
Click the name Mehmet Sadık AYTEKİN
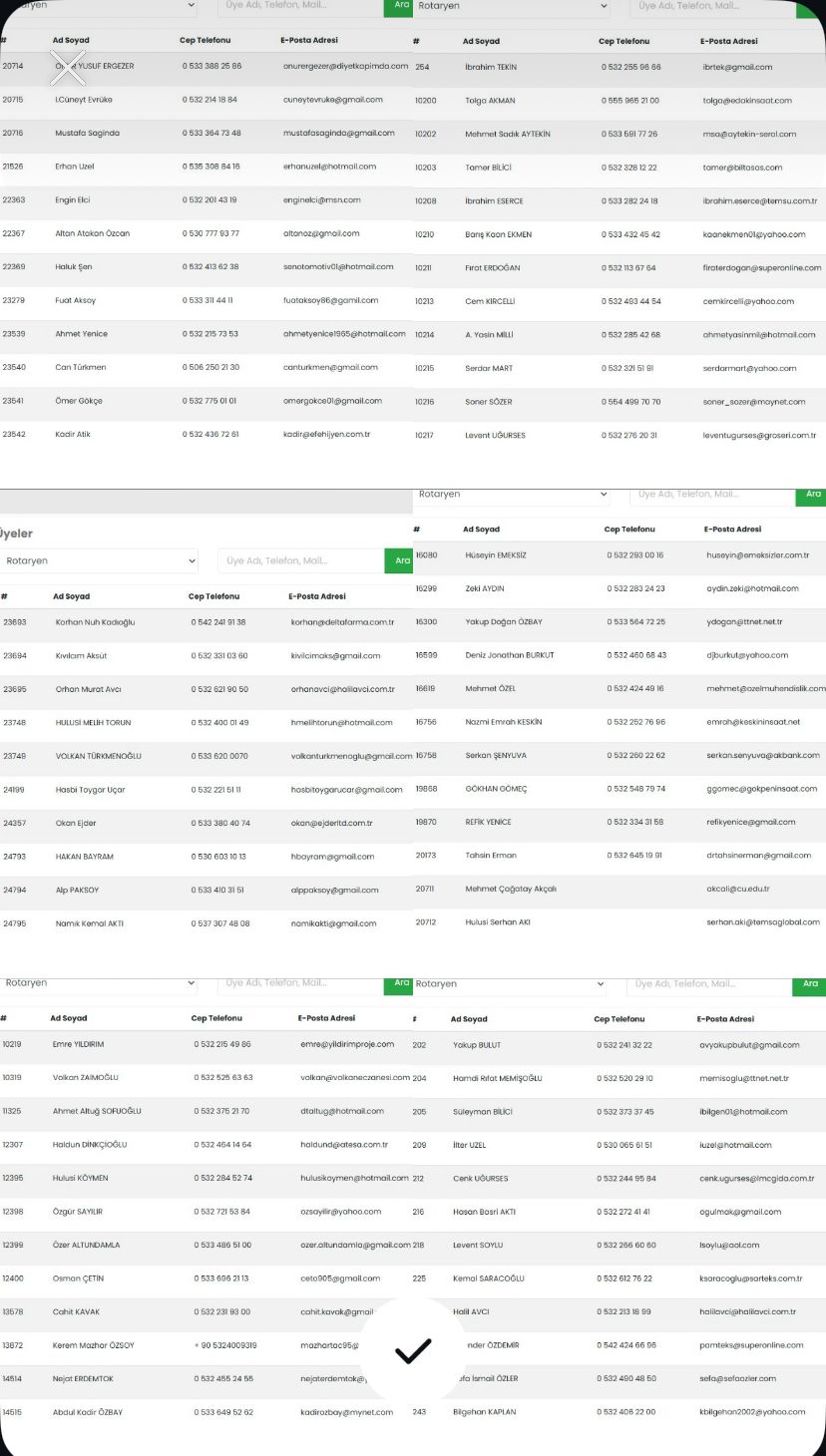[507, 135]
